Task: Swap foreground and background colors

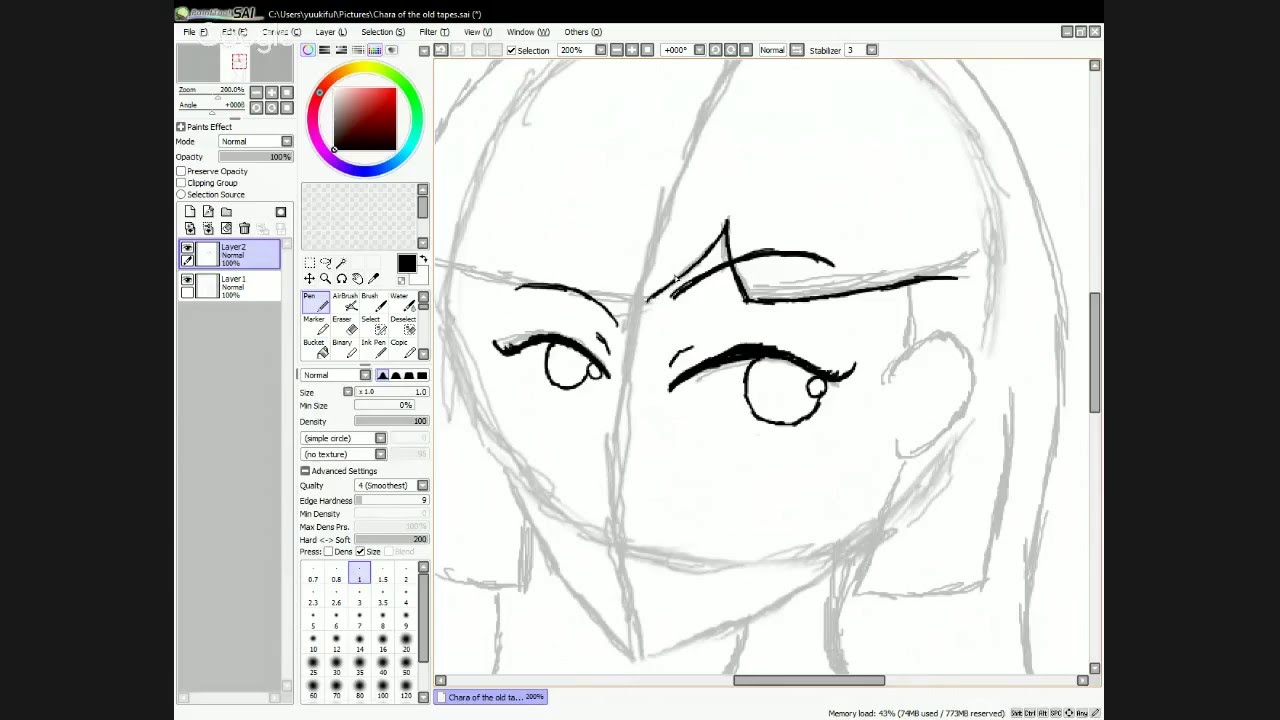Action: [423, 260]
